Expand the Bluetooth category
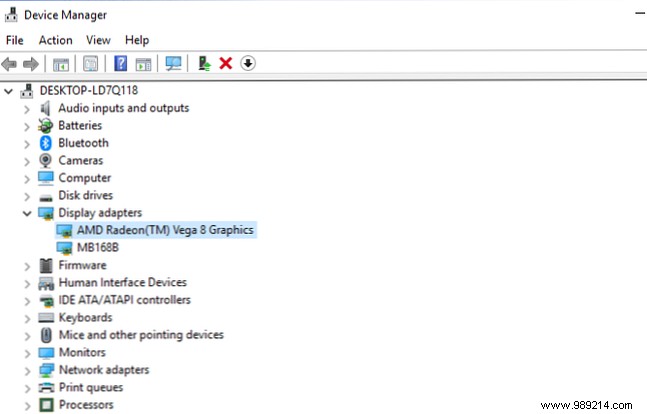This screenshot has width=647, height=414. 27,144
